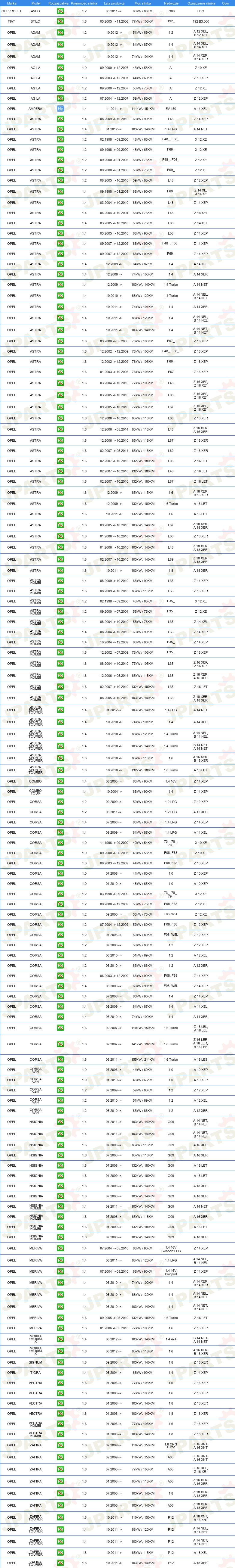Click the fuel icon for Corsa Van 44kW

pos(60,1069)
